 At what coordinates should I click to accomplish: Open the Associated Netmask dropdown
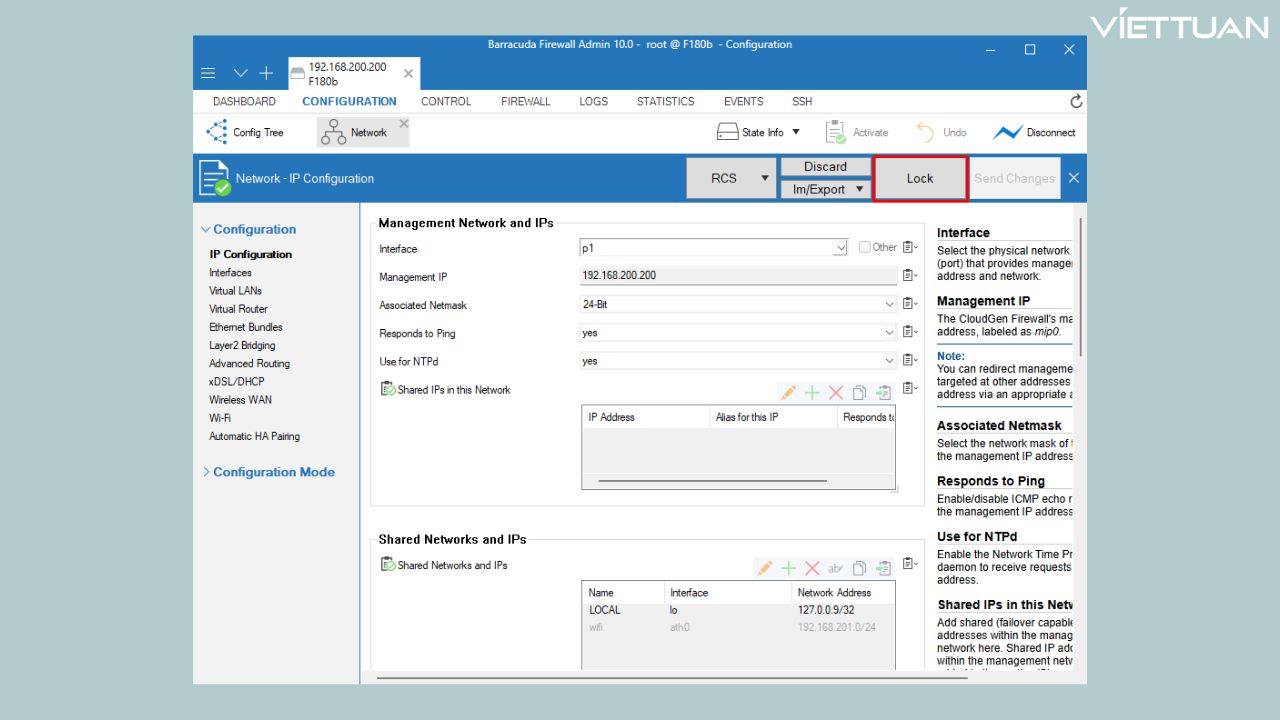(x=889, y=304)
